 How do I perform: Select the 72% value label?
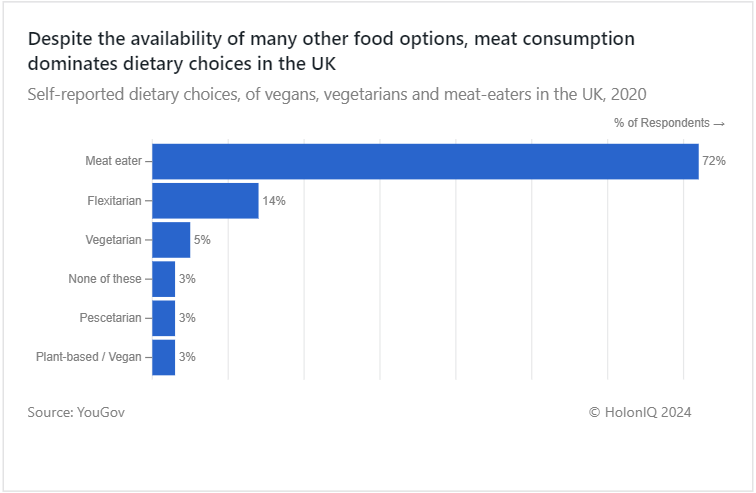click(x=714, y=161)
